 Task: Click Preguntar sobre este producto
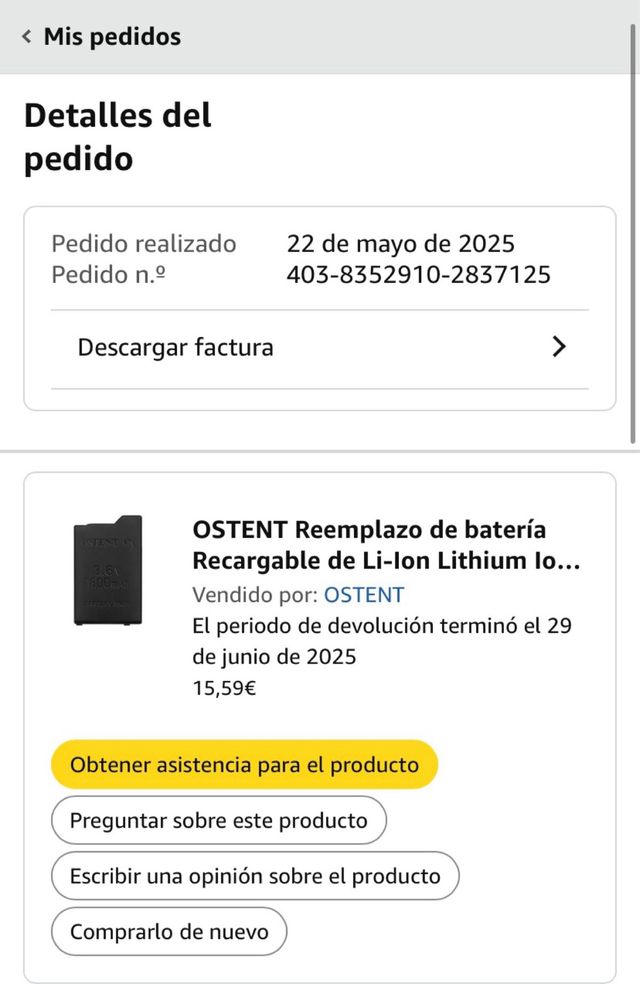click(x=218, y=820)
